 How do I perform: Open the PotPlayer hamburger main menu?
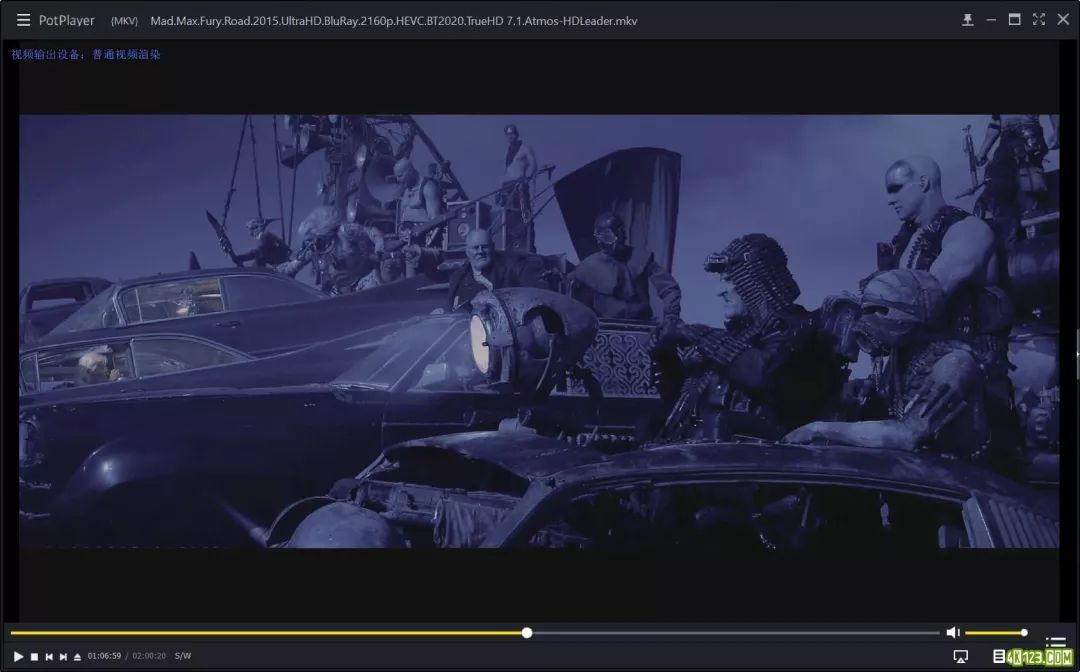tap(23, 20)
